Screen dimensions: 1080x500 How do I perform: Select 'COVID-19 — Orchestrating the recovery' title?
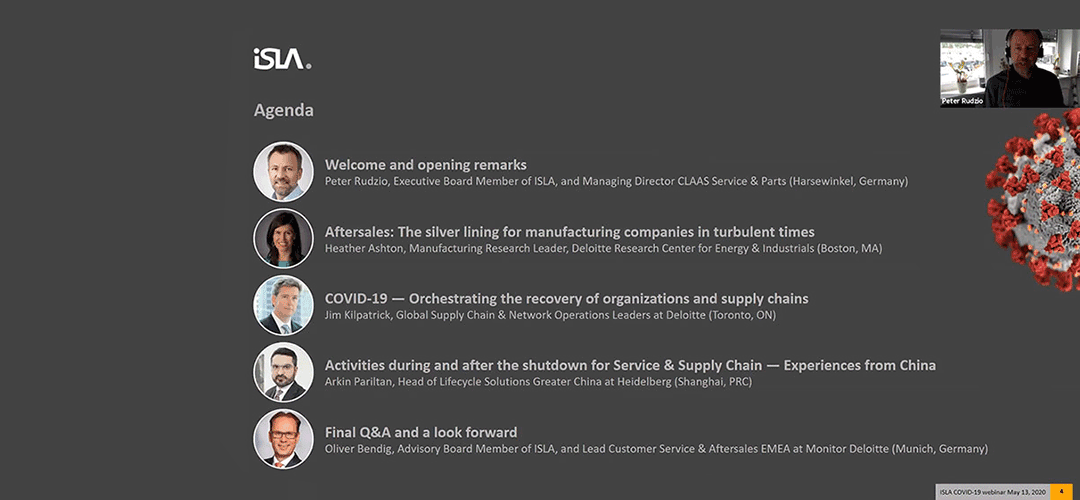[x=566, y=299]
